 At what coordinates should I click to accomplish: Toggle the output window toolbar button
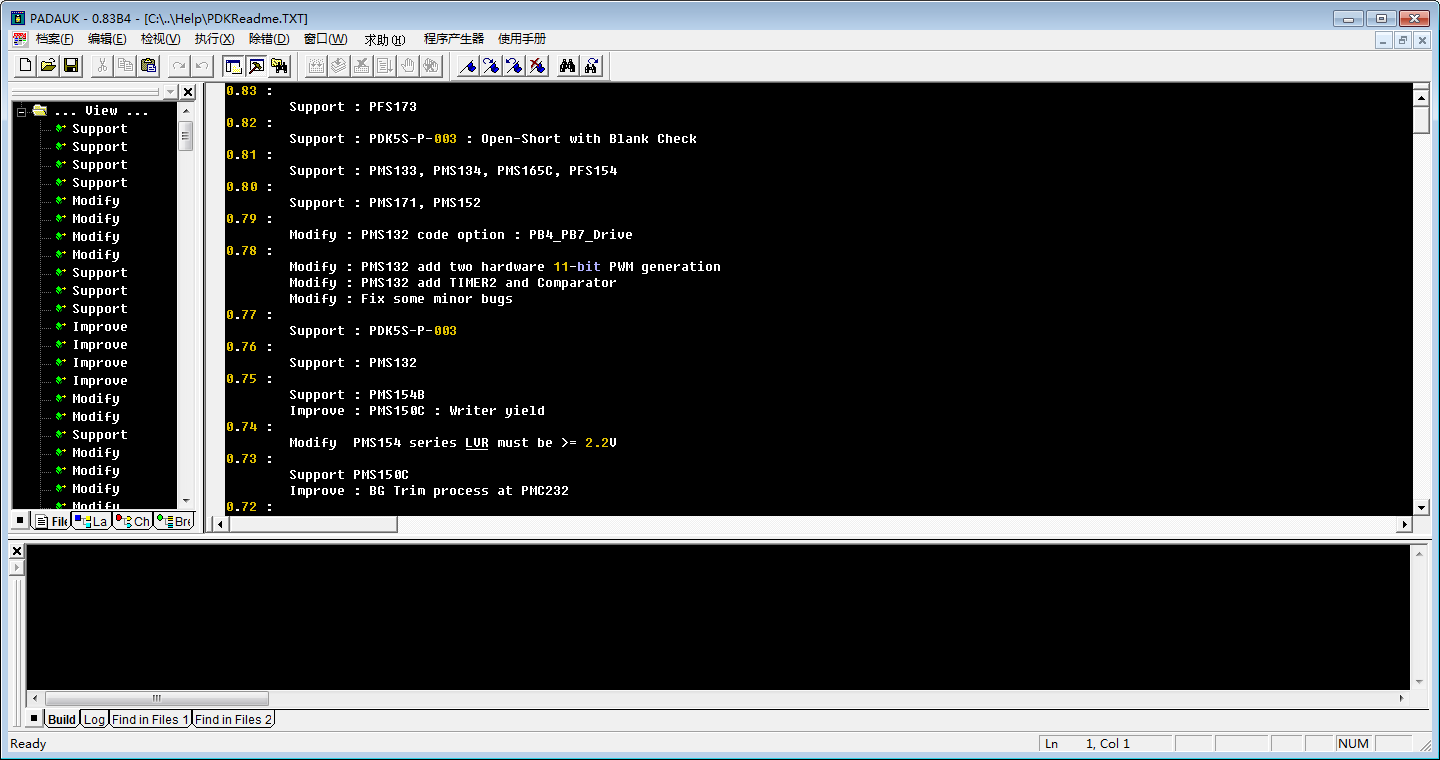point(256,65)
